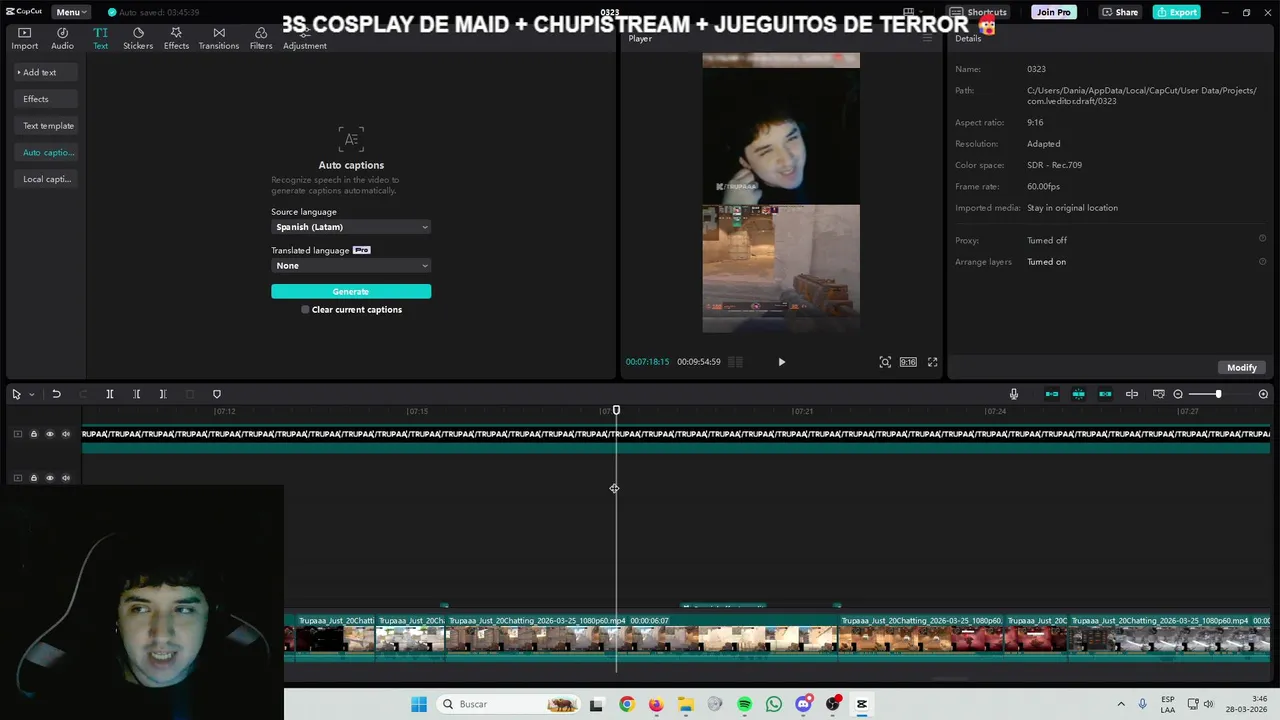
Task: Click the Windows taskbar Buscar search field
Action: click(509, 704)
